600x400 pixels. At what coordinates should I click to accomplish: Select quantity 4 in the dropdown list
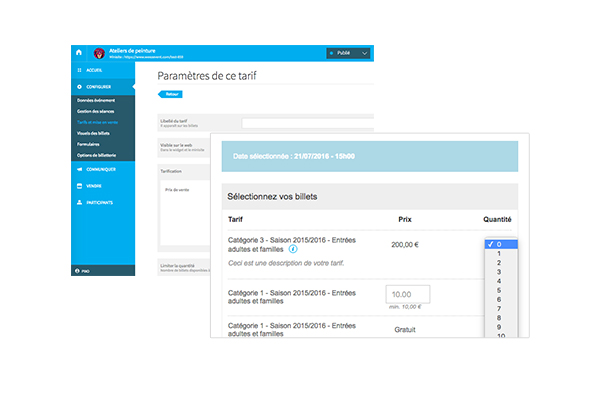pos(501,281)
